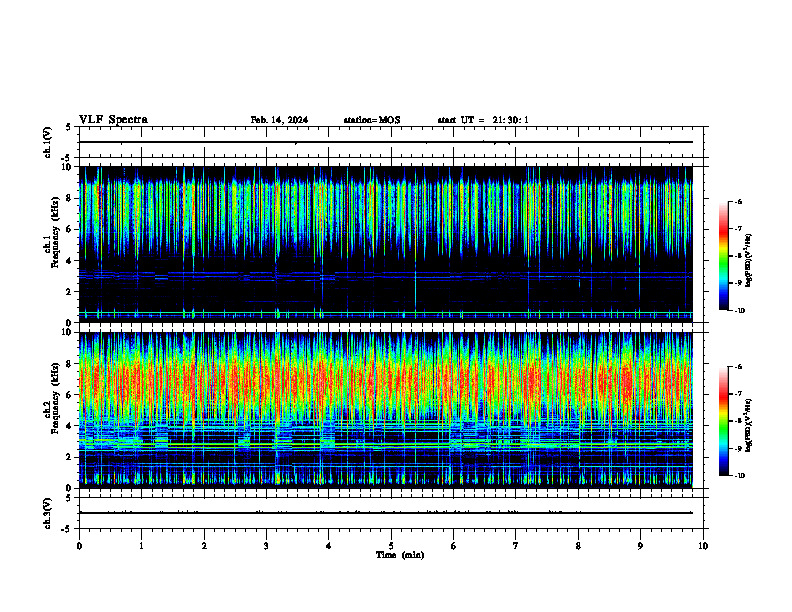The width and height of the screenshot is (792, 612).
Task: Click the ch.2 frequency tick label "2"
Action: coord(69,457)
